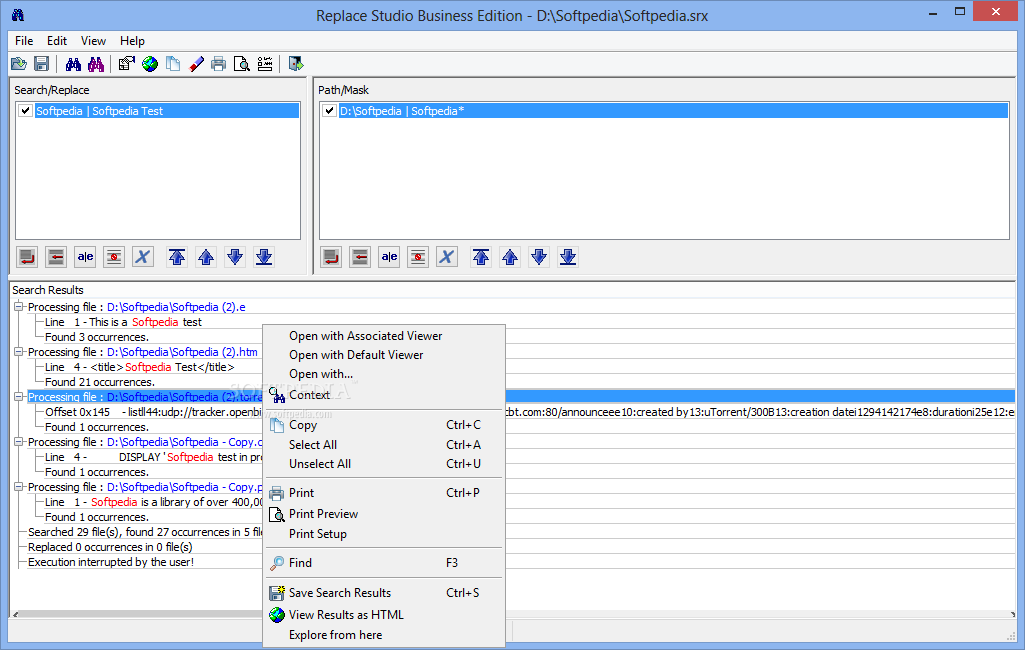Click the Open file folder toolbar icon
Image resolution: width=1025 pixels, height=650 pixels.
click(19, 64)
